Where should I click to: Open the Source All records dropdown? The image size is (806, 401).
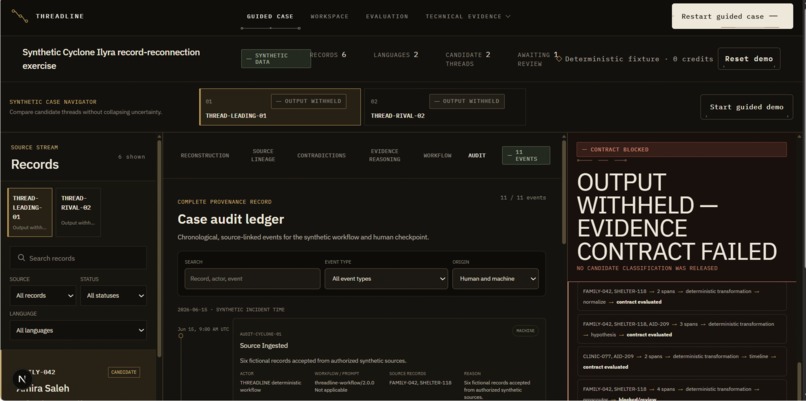tap(43, 296)
